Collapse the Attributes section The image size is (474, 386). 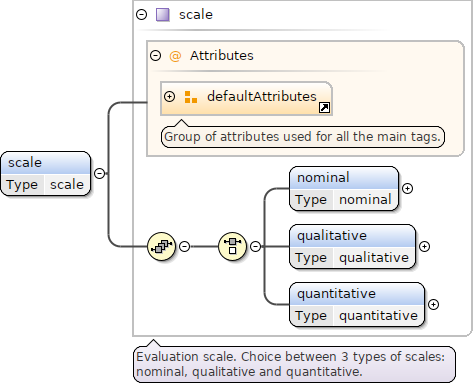coord(155,55)
